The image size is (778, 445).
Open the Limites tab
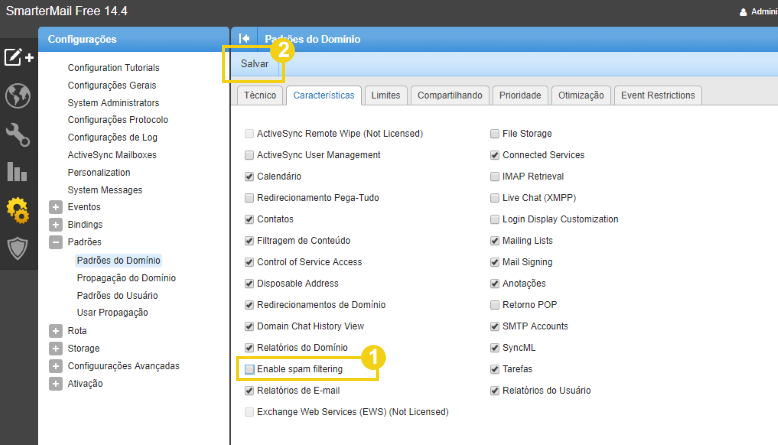(386, 95)
